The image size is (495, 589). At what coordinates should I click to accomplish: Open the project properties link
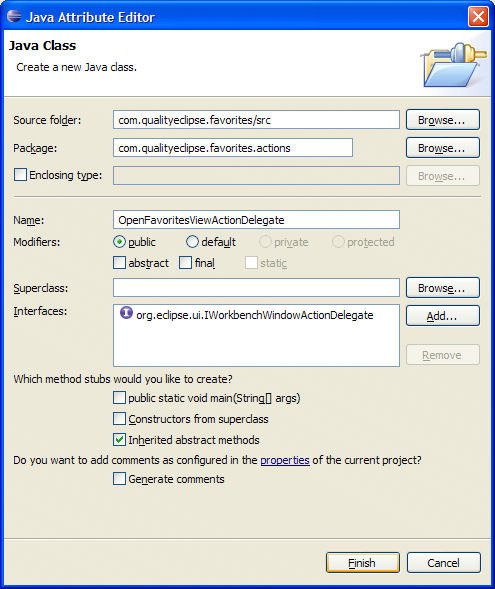coord(285,460)
